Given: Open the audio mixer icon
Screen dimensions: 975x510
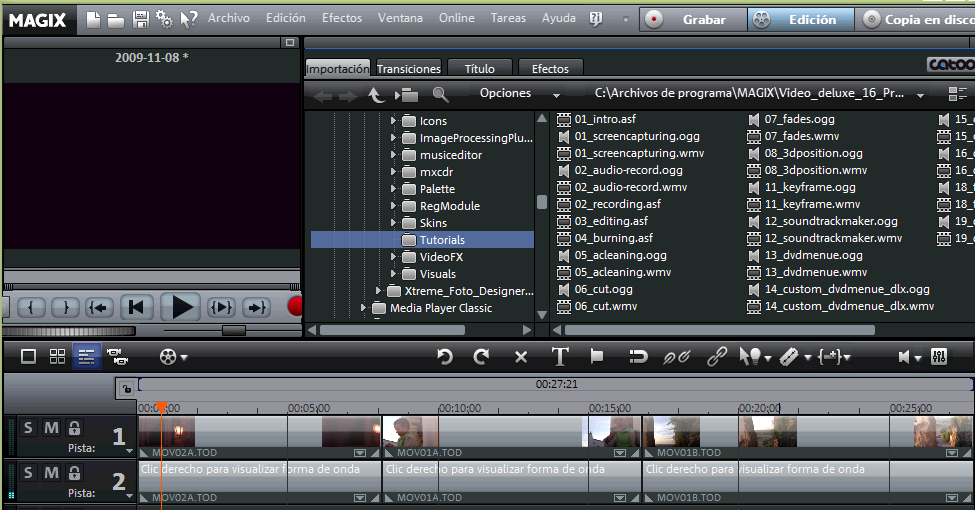Looking at the screenshot, I should (939, 356).
